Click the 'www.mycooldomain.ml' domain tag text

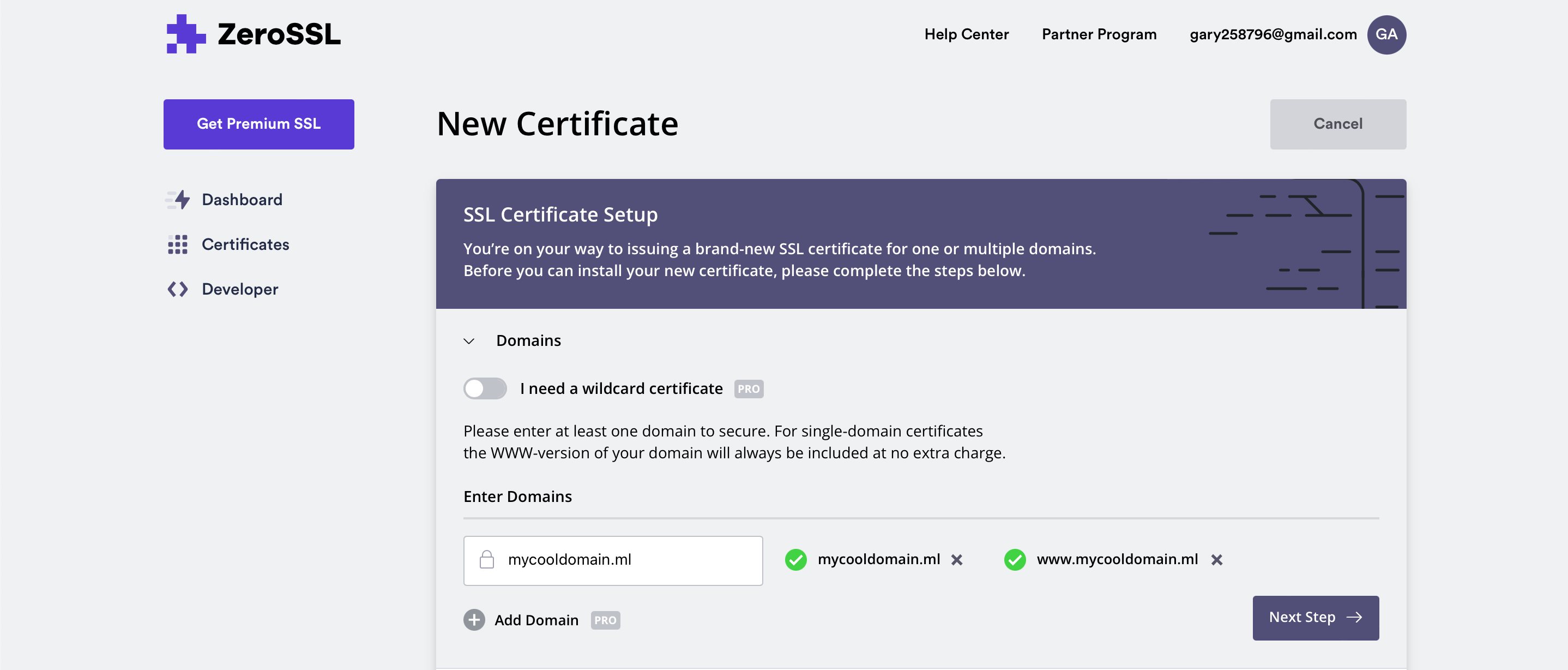tap(1117, 559)
